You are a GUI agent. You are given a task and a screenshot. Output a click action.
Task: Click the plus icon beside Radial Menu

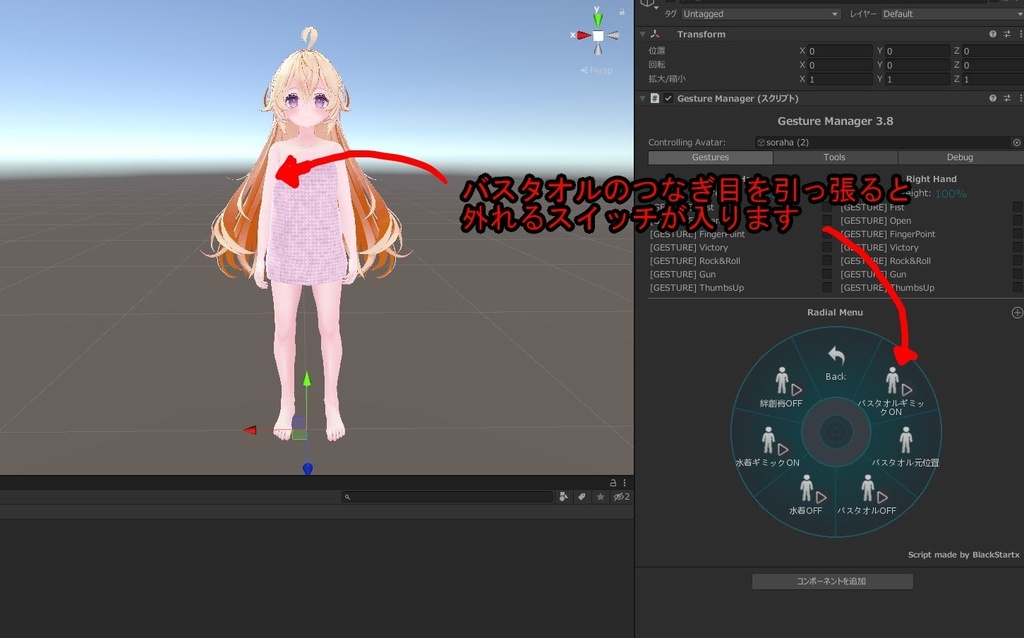click(1016, 312)
